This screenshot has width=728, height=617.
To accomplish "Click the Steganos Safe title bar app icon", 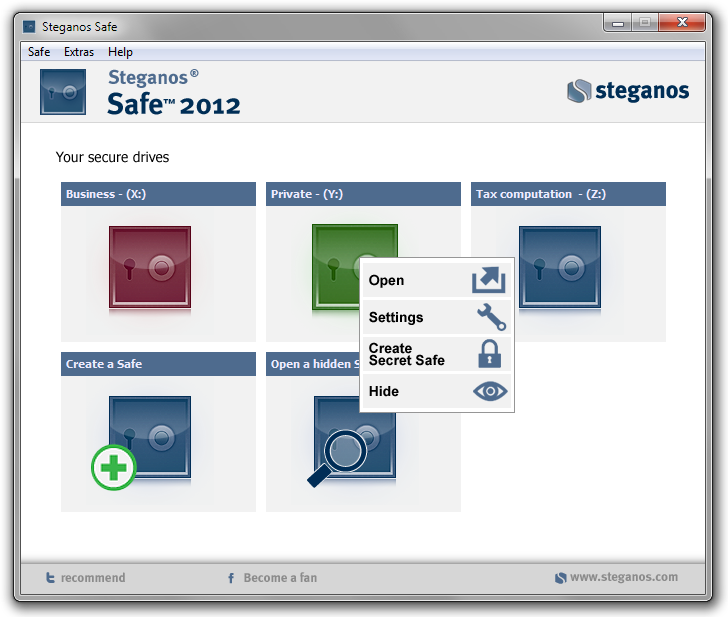I will coord(29,26).
